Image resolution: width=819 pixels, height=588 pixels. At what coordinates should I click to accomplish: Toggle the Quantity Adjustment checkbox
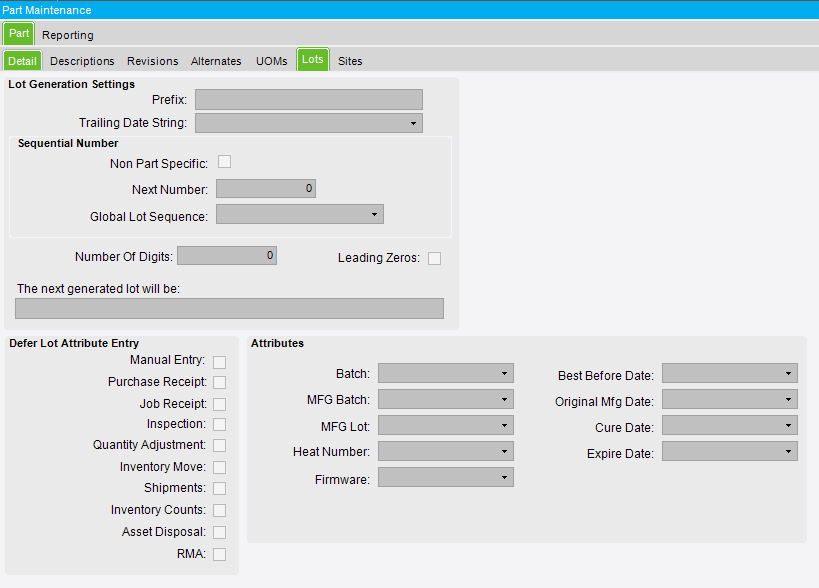[x=220, y=445]
